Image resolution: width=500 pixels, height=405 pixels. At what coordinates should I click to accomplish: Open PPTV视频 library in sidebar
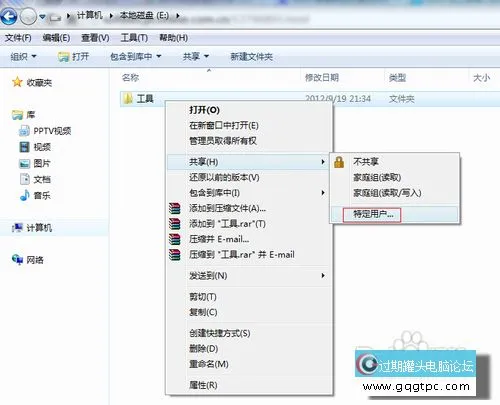point(45,131)
